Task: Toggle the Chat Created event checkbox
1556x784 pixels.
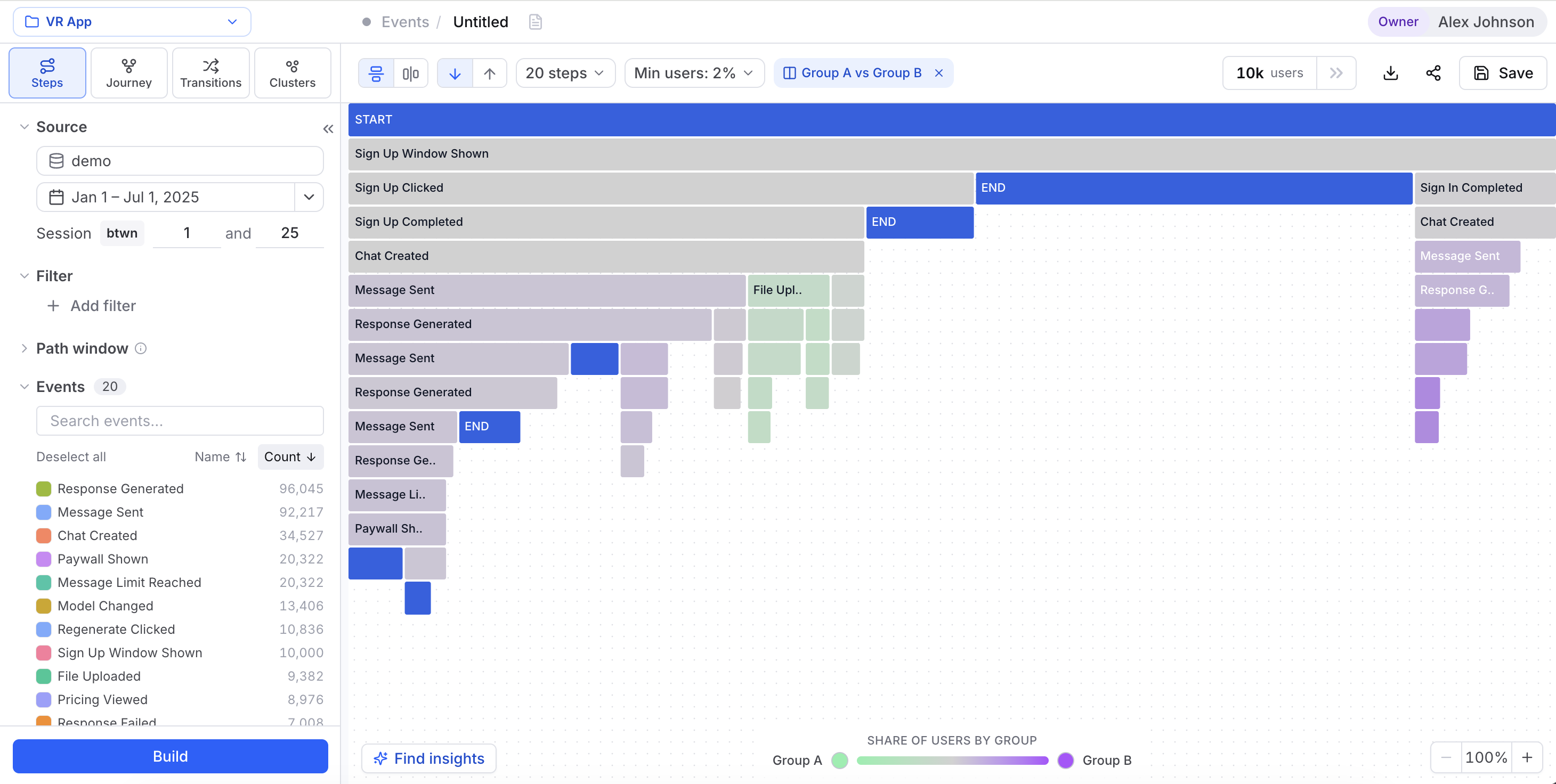Action: (x=44, y=536)
